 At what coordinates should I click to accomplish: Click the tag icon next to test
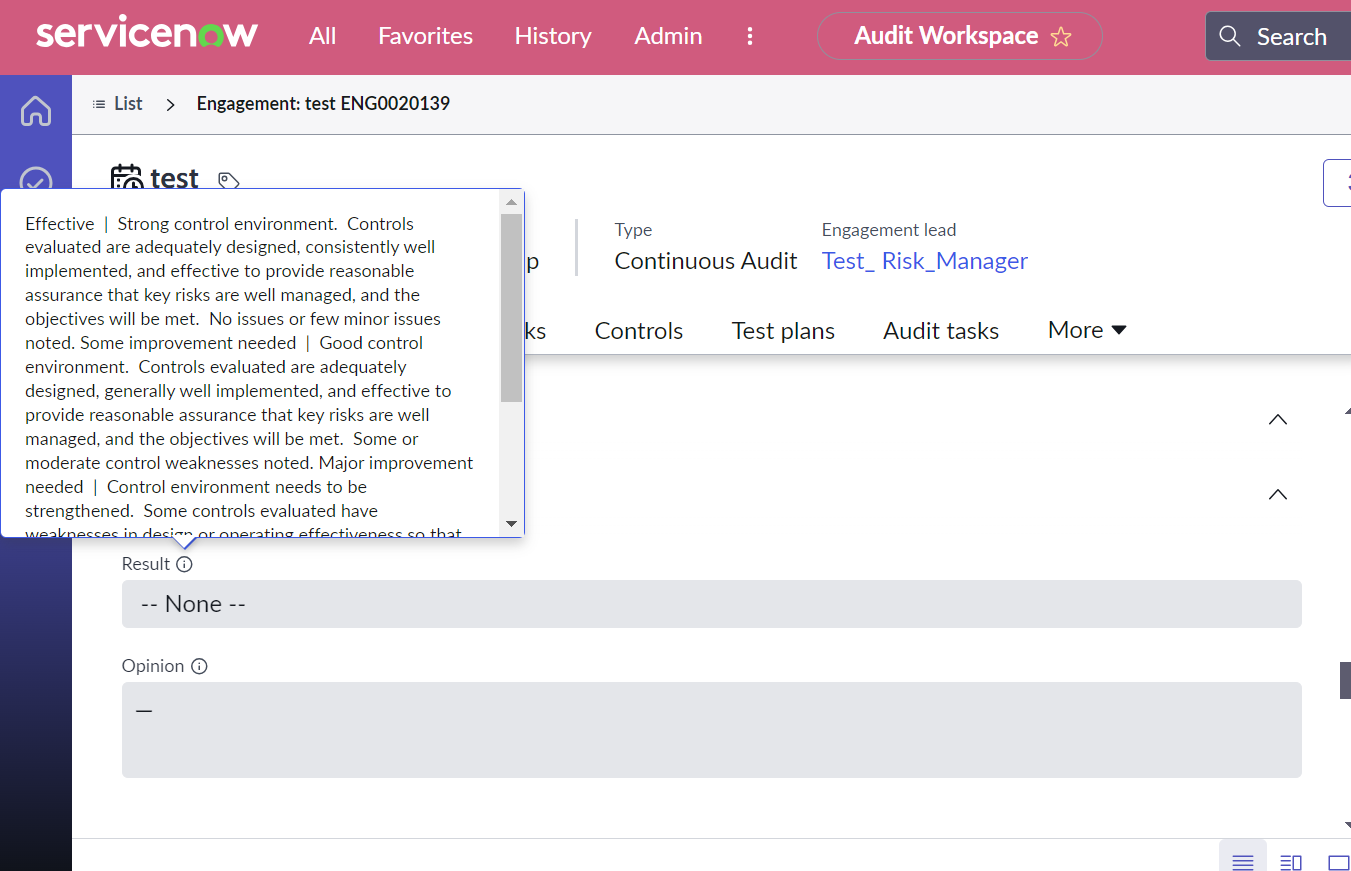229,181
